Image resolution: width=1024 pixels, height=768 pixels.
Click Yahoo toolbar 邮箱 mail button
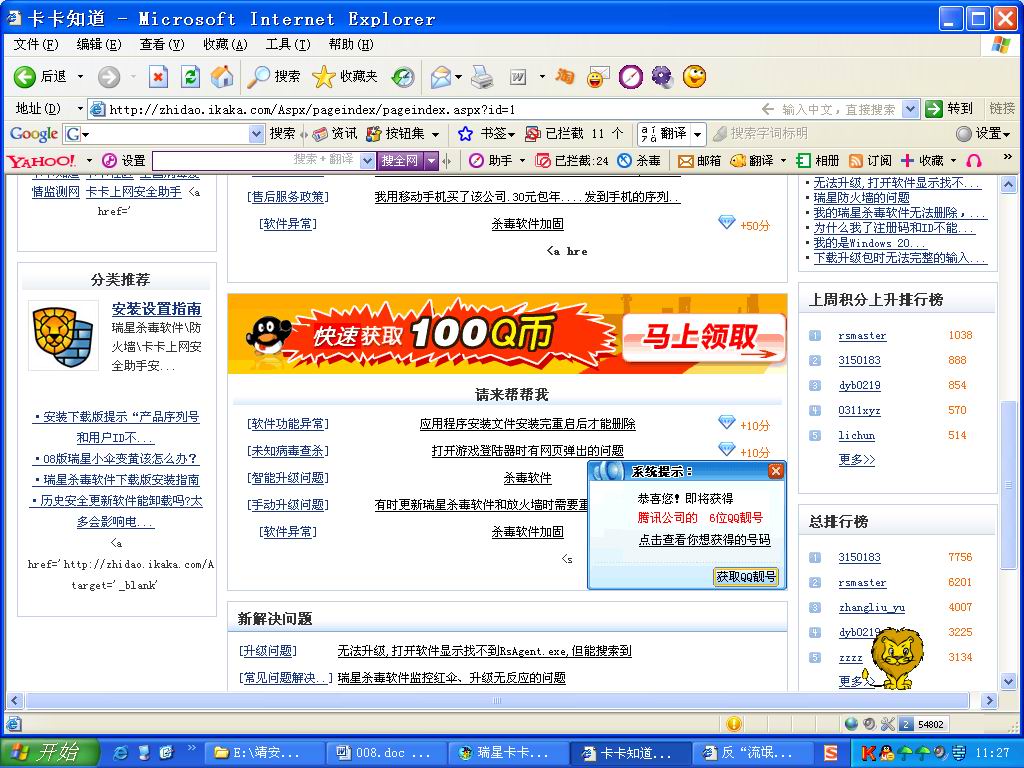699,161
